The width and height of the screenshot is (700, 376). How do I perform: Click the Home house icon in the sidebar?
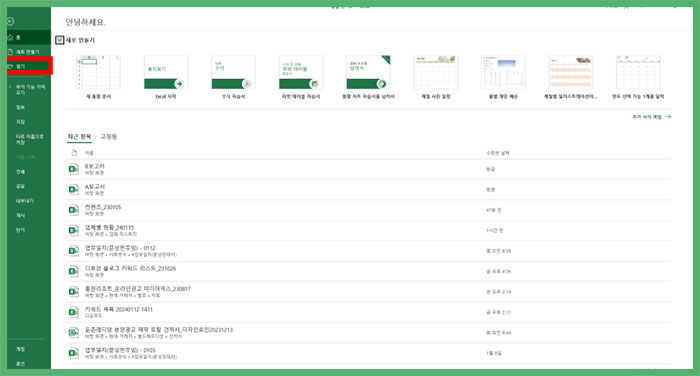(11, 37)
